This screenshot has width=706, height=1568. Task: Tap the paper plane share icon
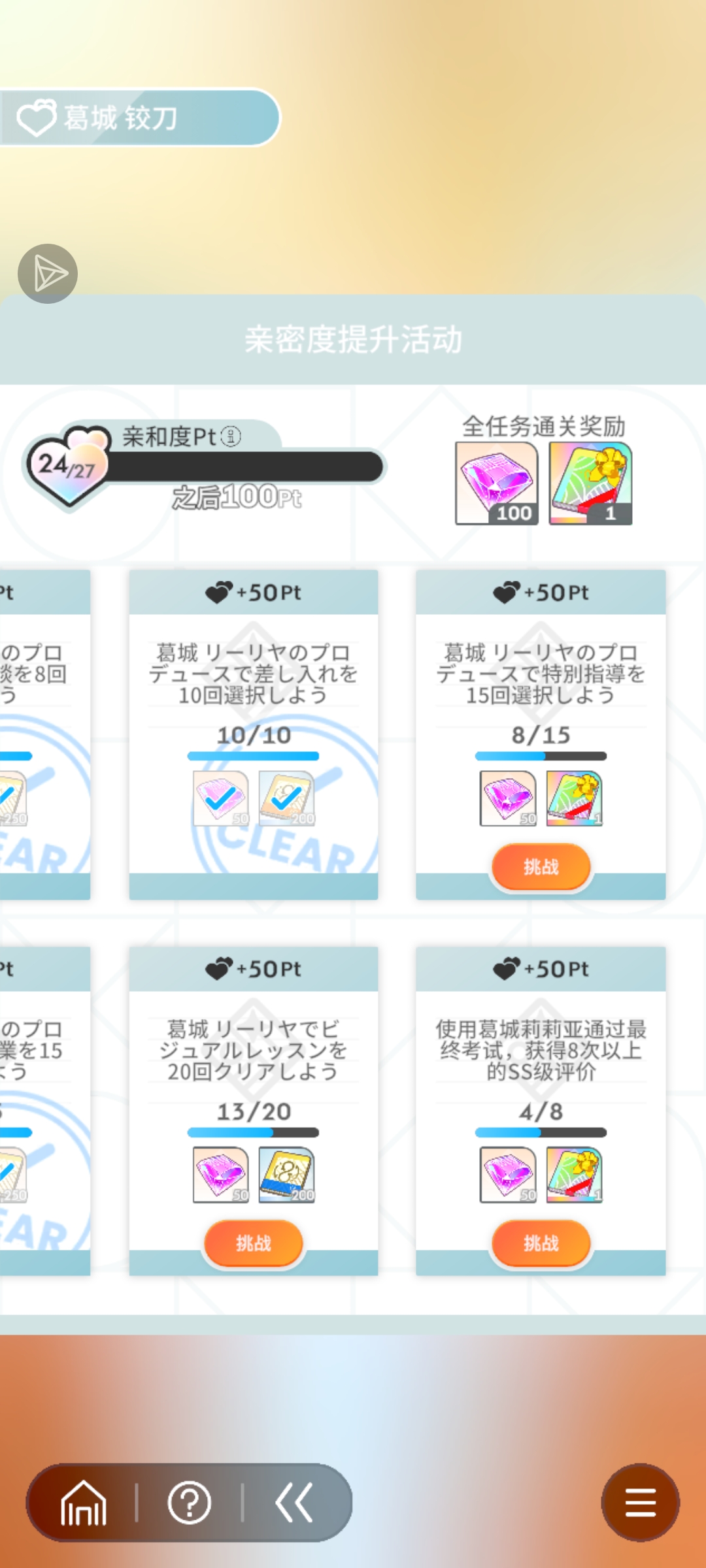48,274
